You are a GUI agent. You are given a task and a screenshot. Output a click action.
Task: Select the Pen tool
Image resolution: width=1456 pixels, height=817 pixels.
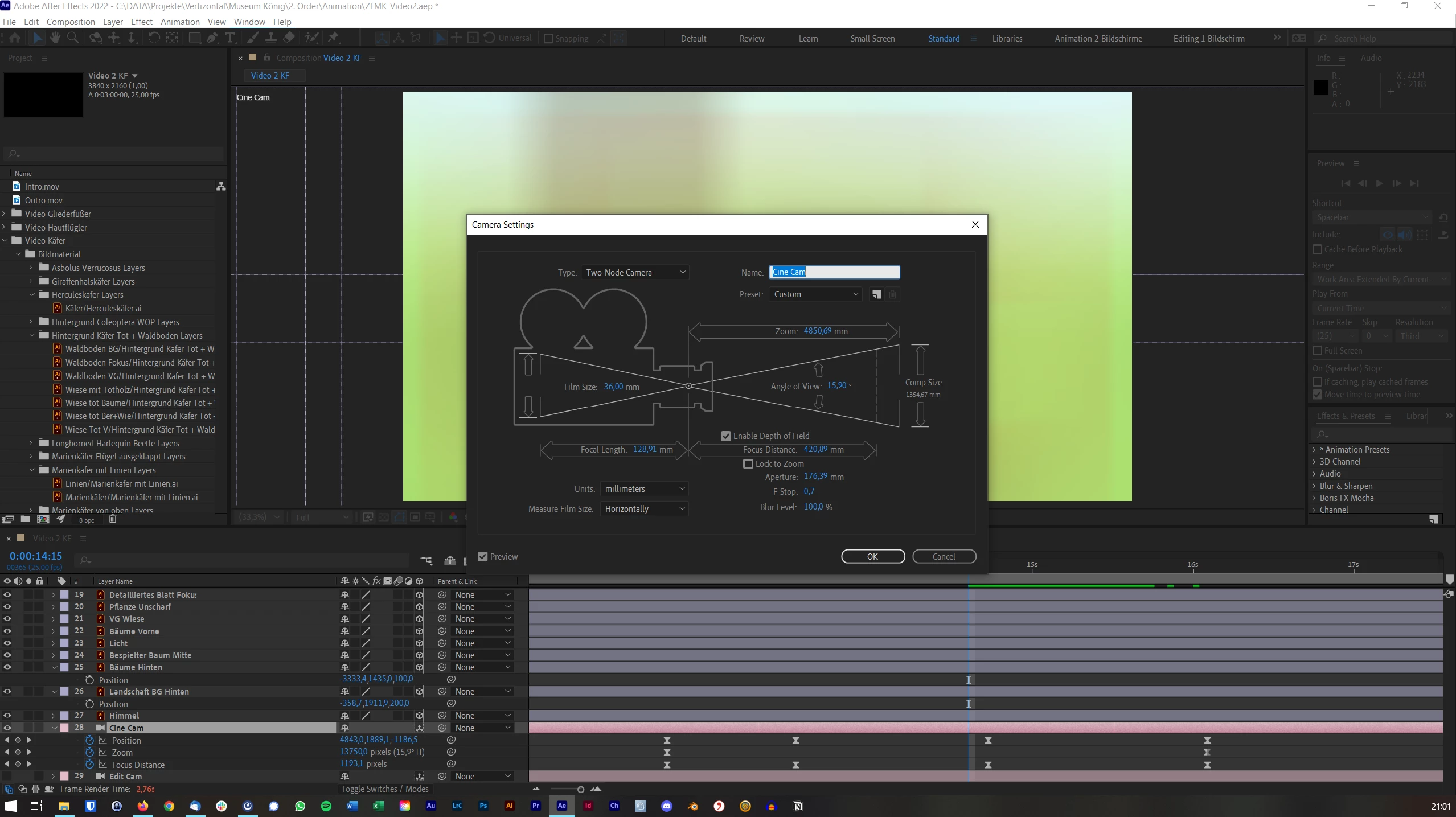tap(212, 38)
